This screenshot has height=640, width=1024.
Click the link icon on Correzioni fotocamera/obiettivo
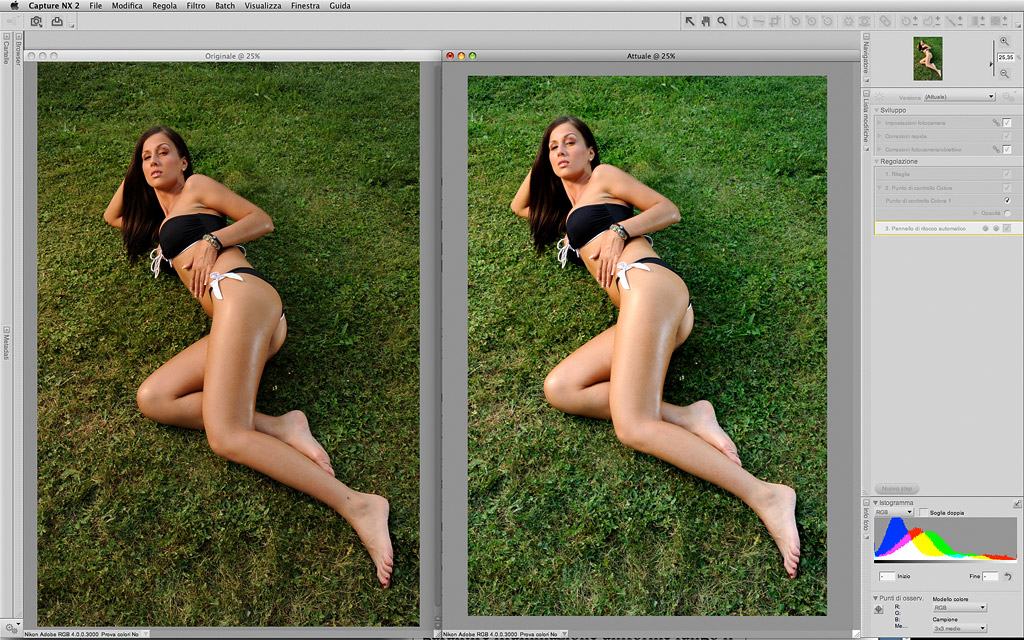coord(996,150)
